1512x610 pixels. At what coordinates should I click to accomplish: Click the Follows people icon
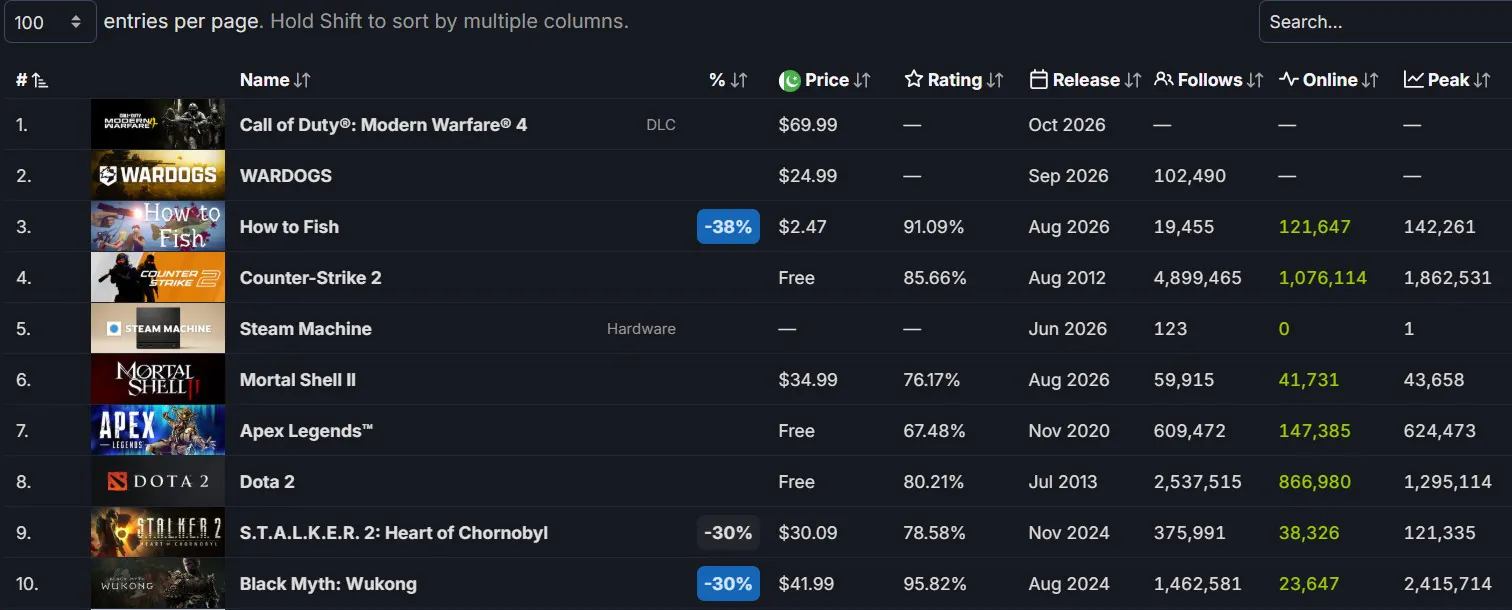pos(1163,80)
